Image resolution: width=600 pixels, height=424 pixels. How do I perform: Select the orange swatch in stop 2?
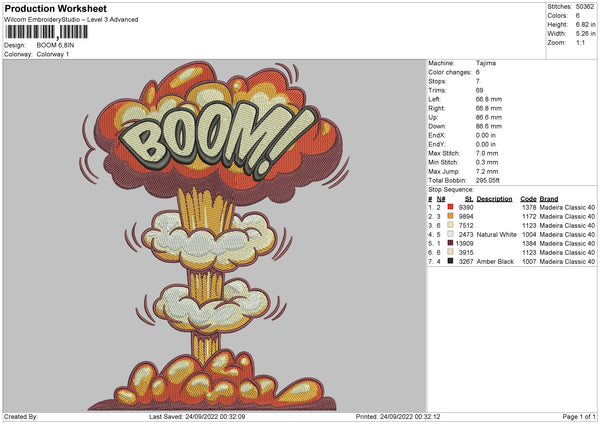pyautogui.click(x=450, y=216)
